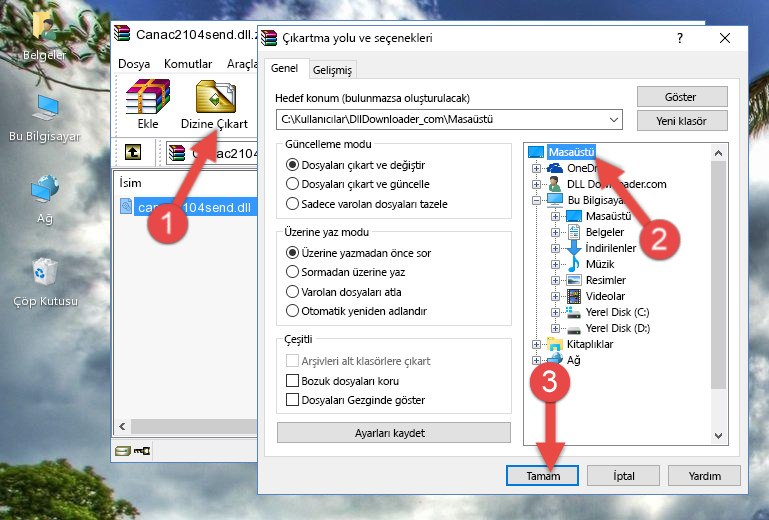Image resolution: width=769 pixels, height=520 pixels.
Task: Cancel the dialog with İptal button
Action: [623, 476]
